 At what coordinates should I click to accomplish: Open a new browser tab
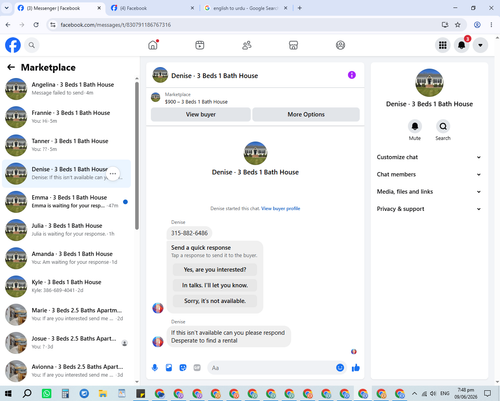300,8
